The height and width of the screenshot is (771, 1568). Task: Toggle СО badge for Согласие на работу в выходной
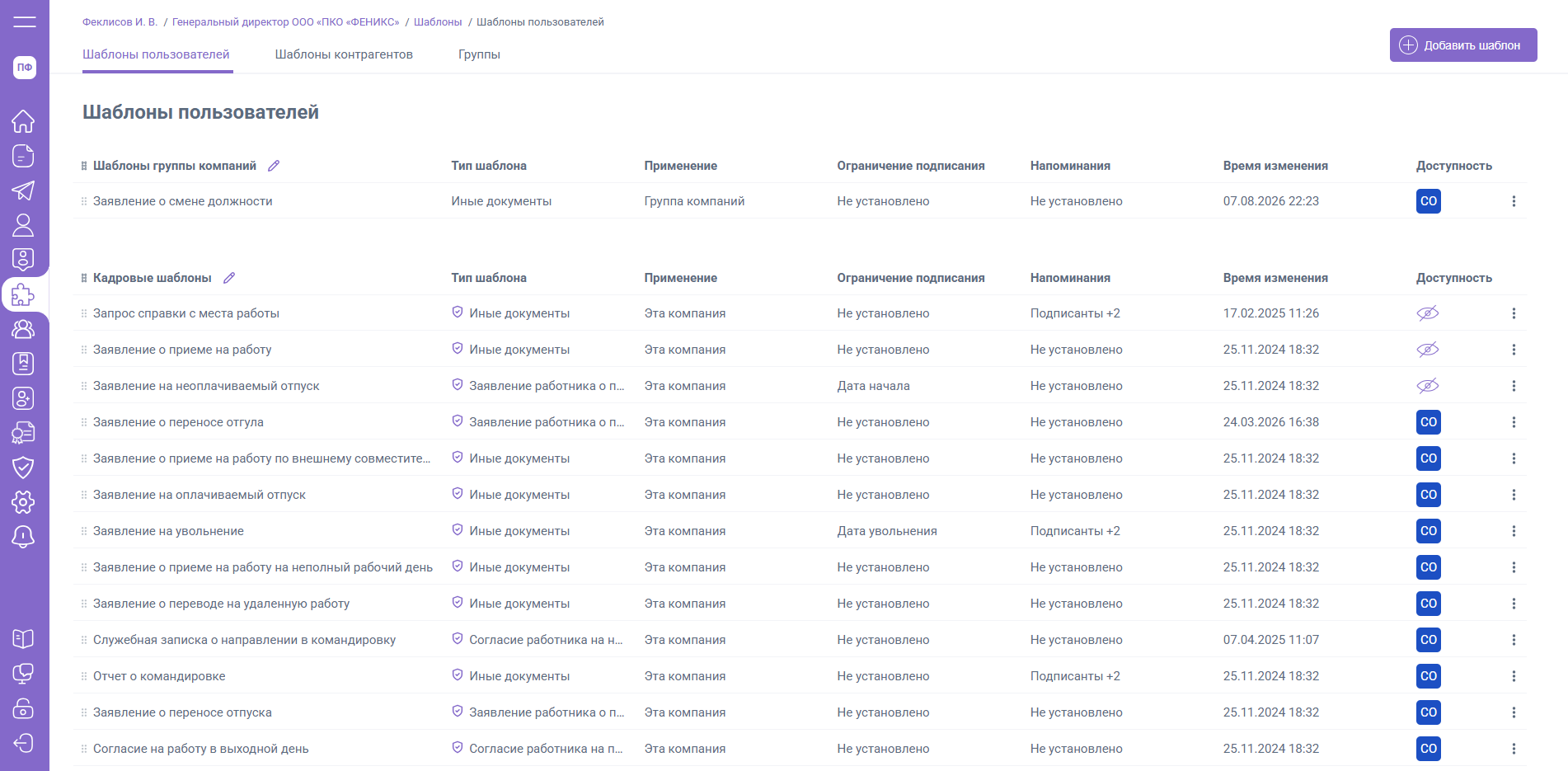[1429, 749]
